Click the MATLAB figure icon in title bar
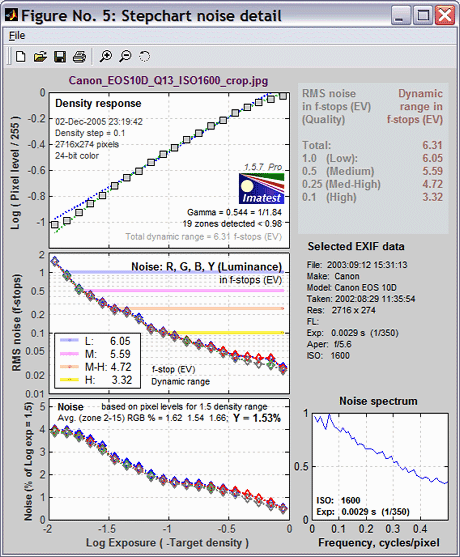The width and height of the screenshot is (460, 557). (11, 16)
